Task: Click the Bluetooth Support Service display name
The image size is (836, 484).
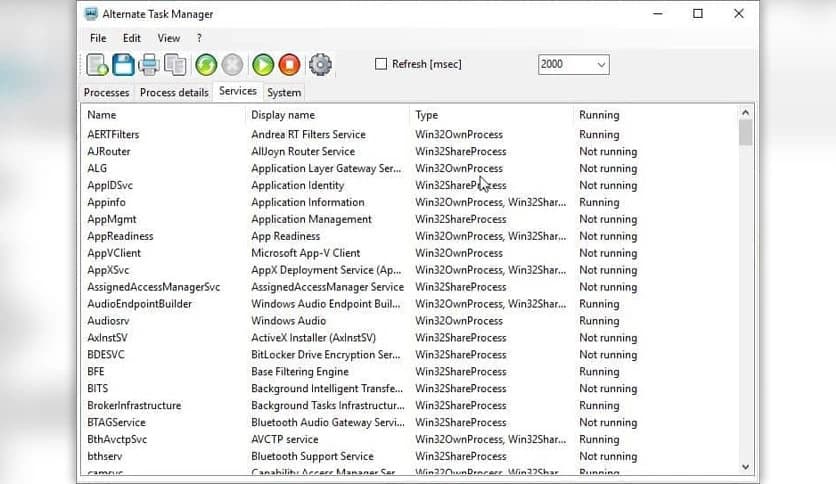Action: pyautogui.click(x=312, y=456)
